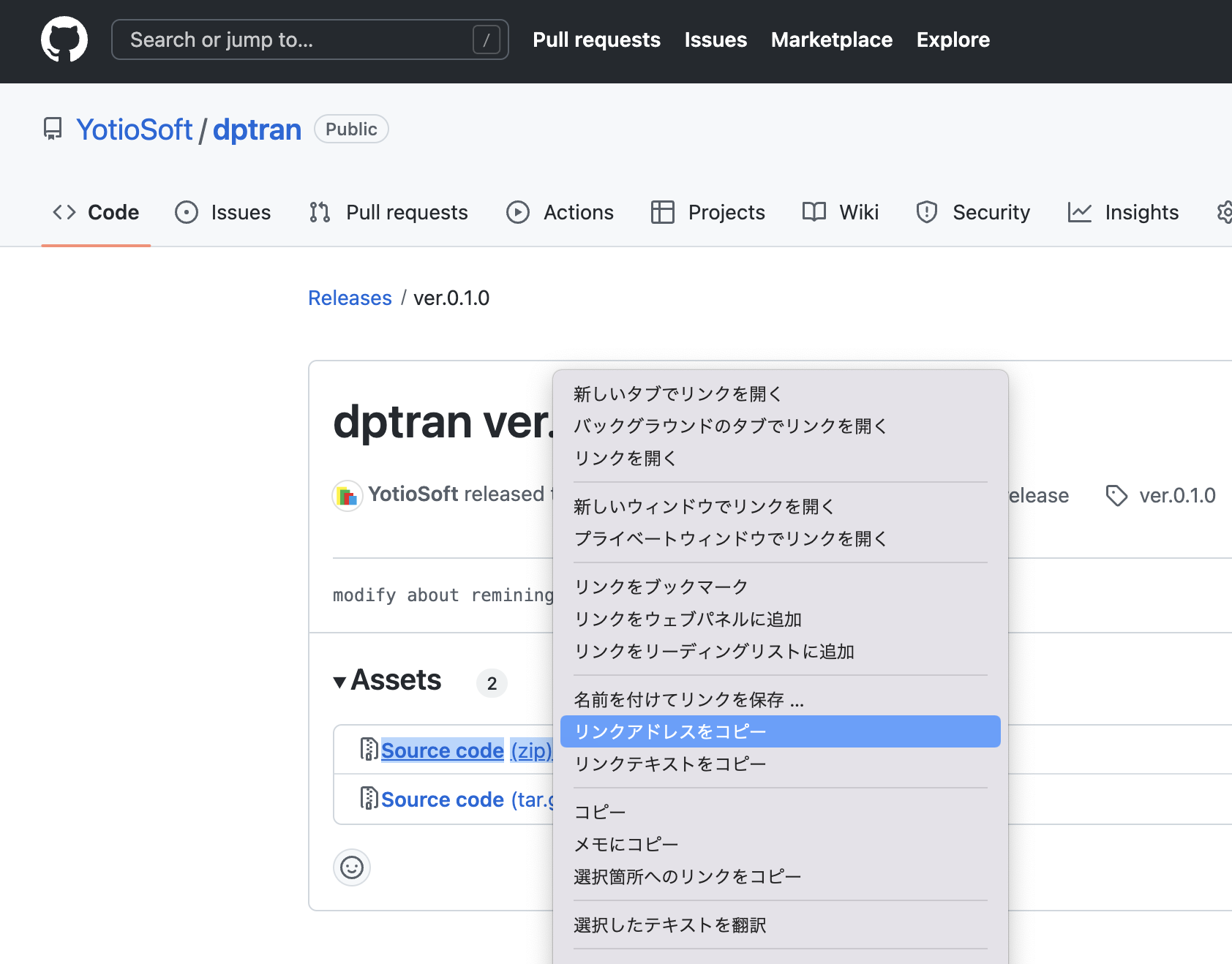
Task: Click Issues in the top header
Action: click(x=715, y=39)
